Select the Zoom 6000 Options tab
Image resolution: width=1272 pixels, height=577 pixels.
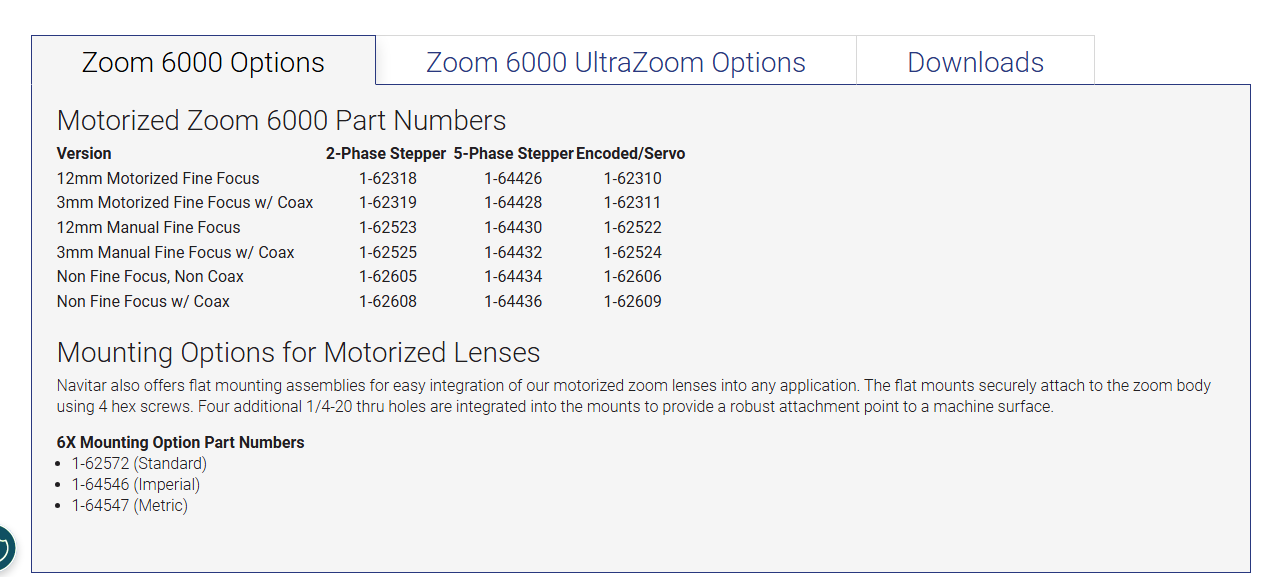203,61
